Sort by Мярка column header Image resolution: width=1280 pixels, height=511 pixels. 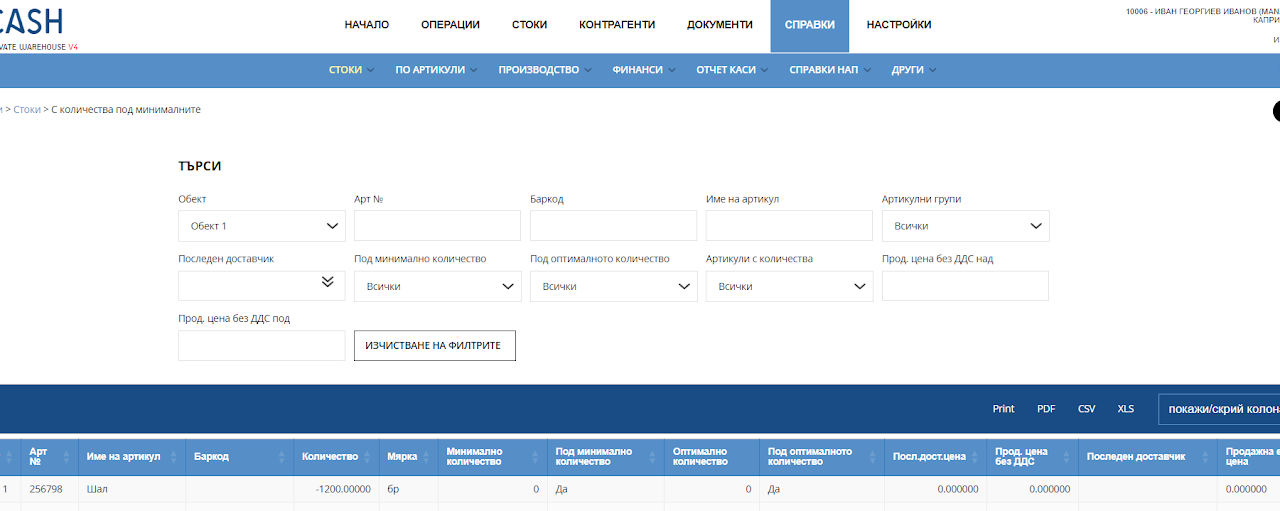click(x=408, y=456)
